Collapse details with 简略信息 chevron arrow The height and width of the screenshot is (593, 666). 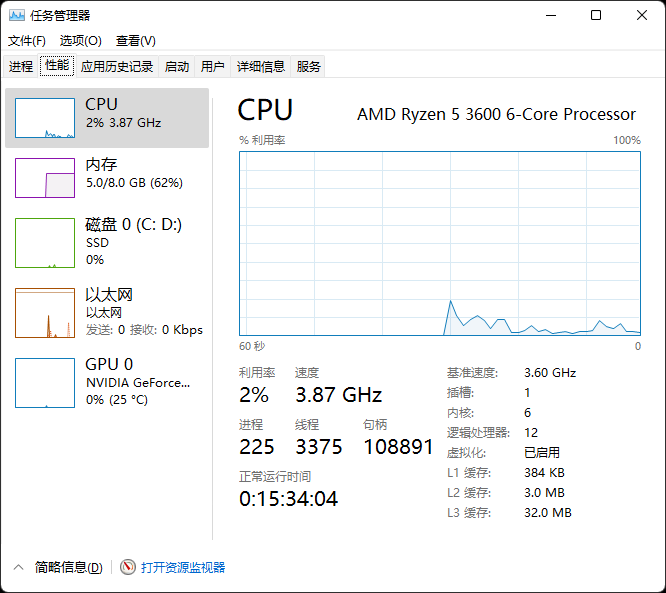tap(18, 567)
